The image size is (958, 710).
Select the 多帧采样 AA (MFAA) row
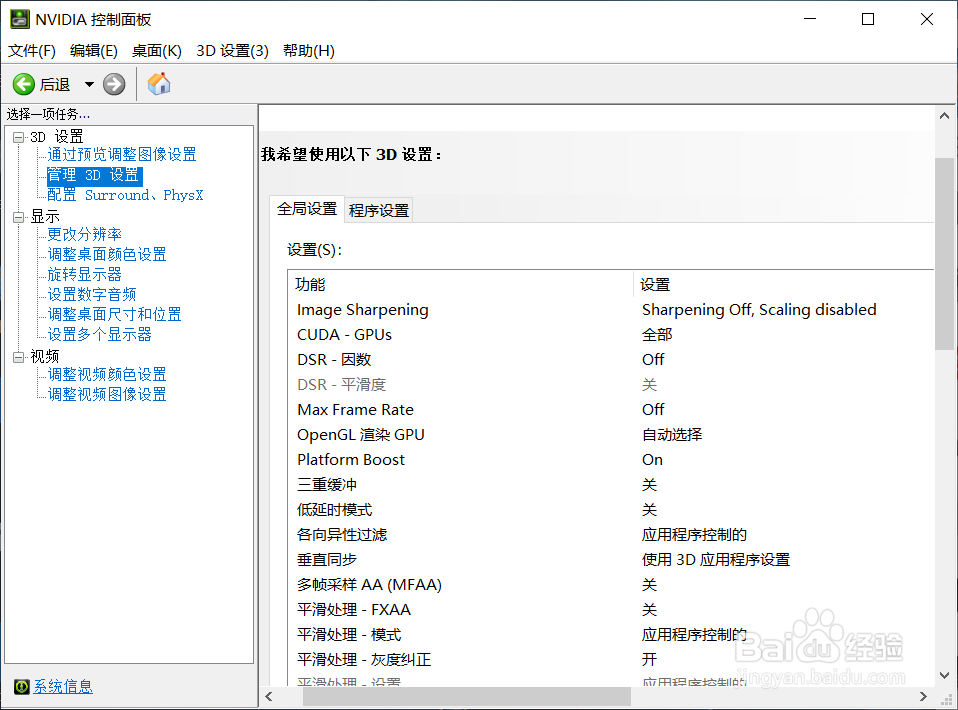611,585
